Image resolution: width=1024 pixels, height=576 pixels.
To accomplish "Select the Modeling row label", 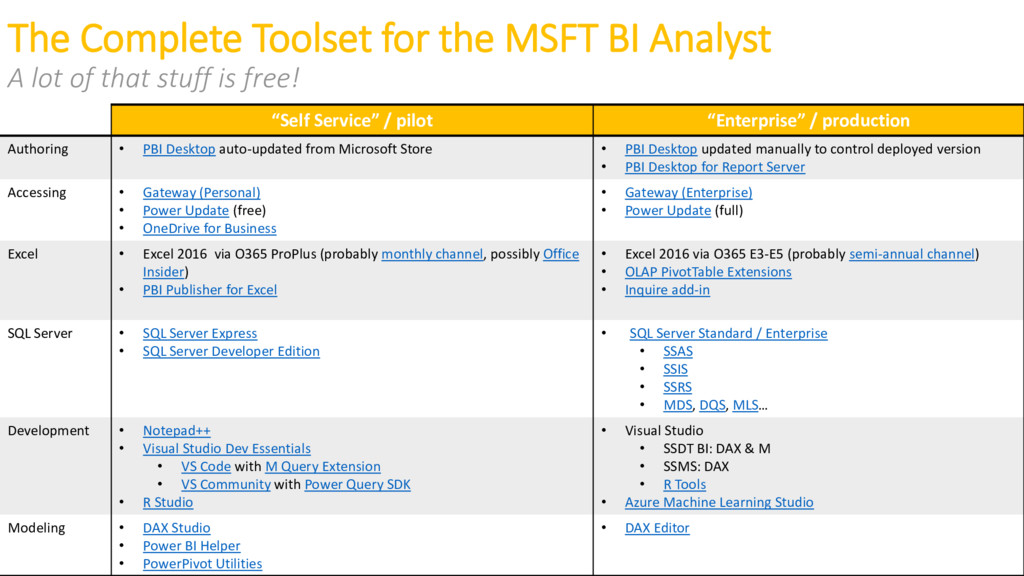I will 37,528.
